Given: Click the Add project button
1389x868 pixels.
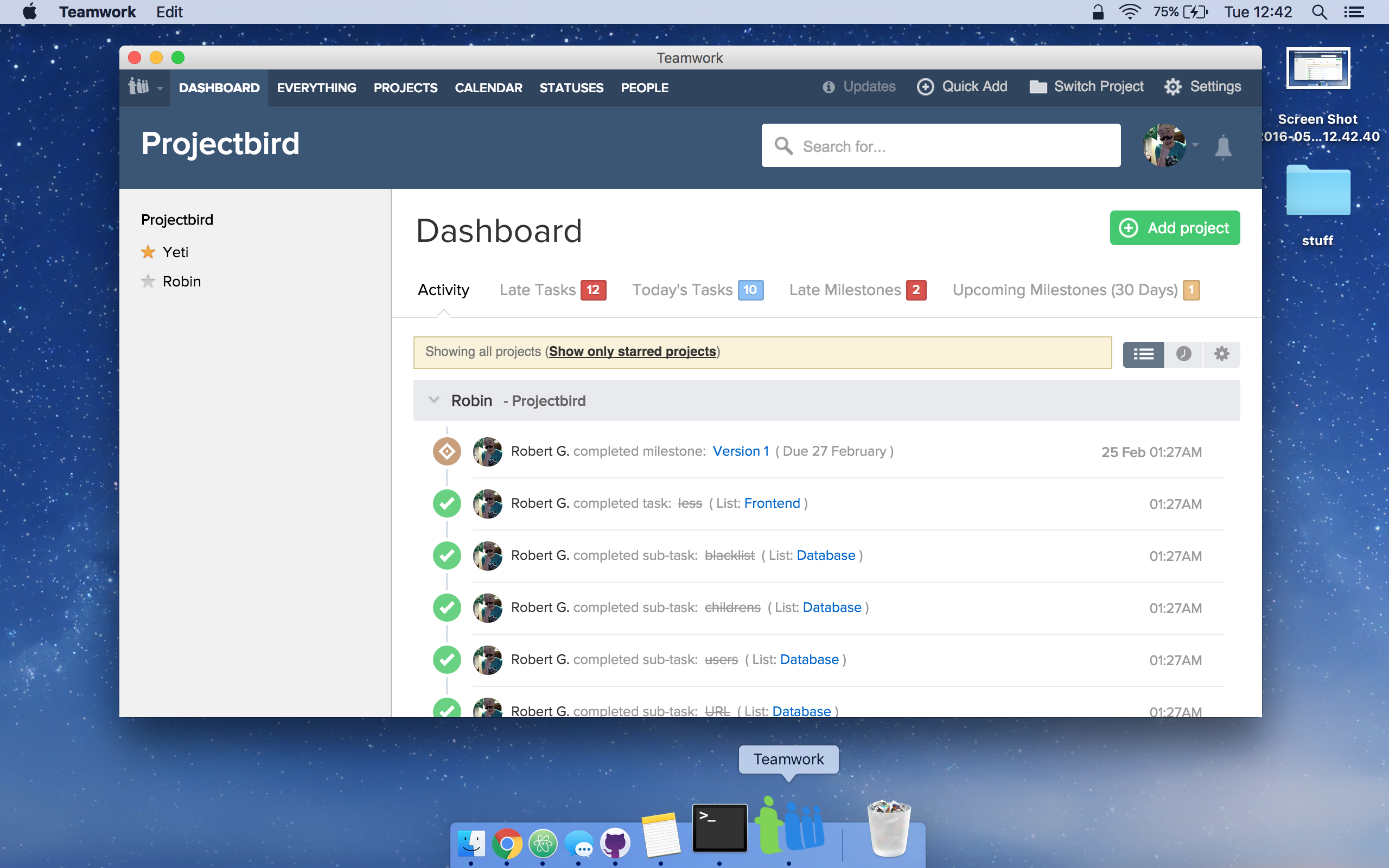Looking at the screenshot, I should point(1174,228).
